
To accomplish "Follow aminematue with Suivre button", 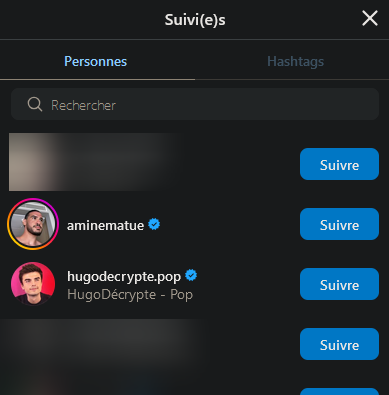I will tap(339, 224).
